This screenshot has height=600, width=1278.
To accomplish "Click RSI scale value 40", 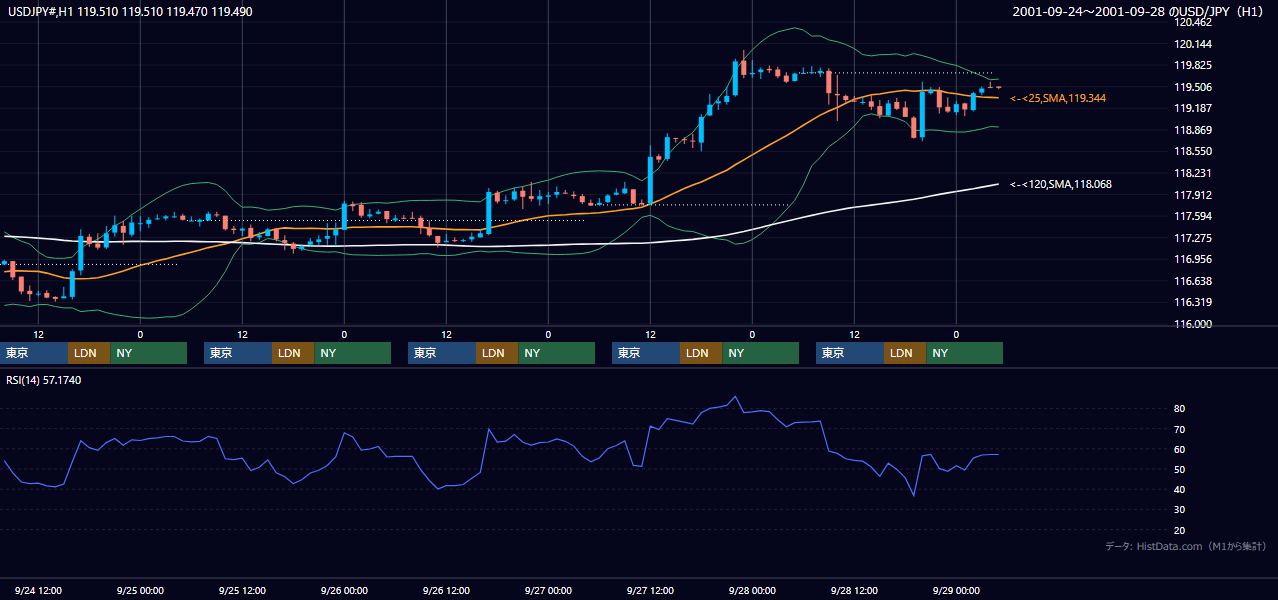I will [1180, 489].
